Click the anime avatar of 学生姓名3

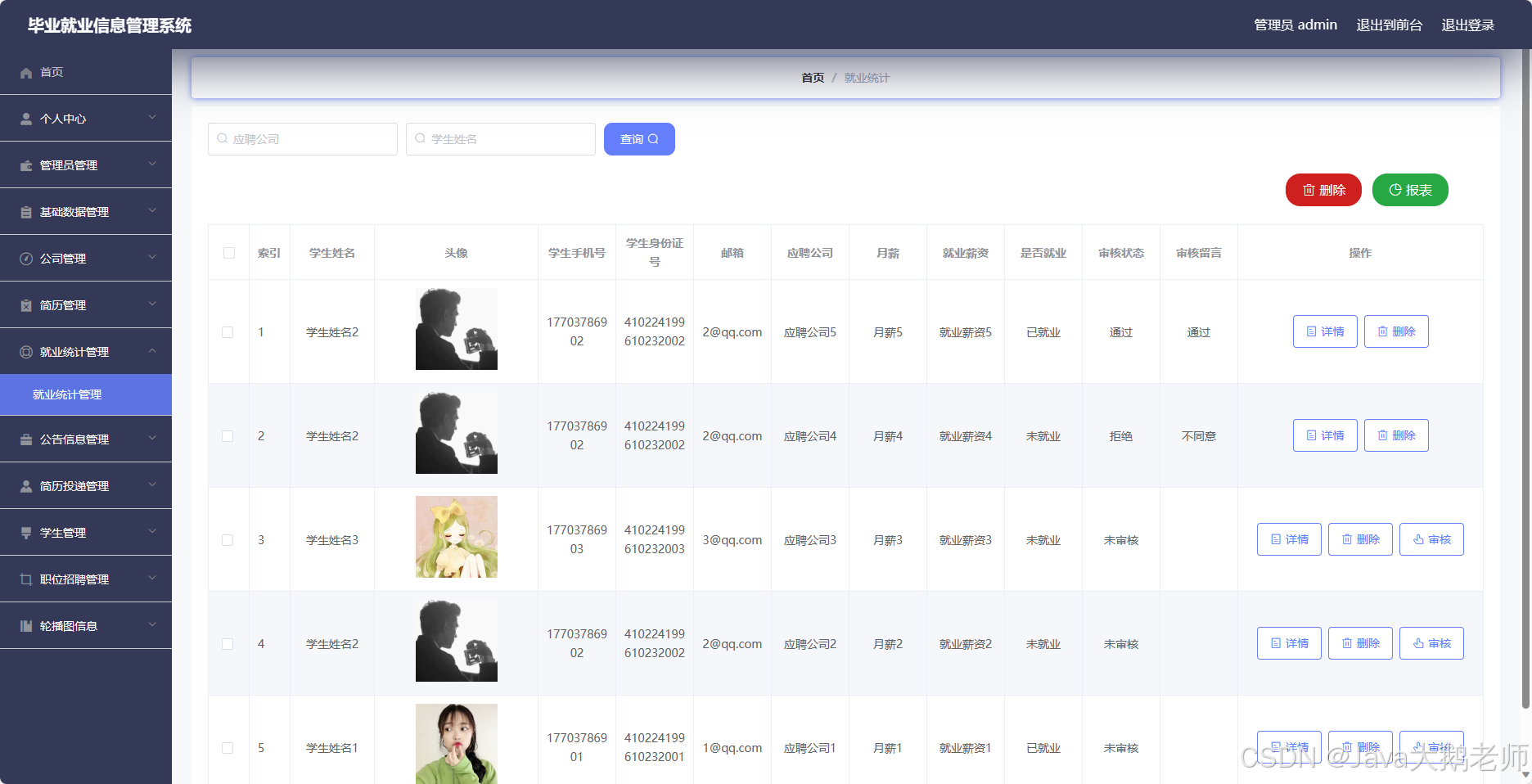pyautogui.click(x=457, y=537)
